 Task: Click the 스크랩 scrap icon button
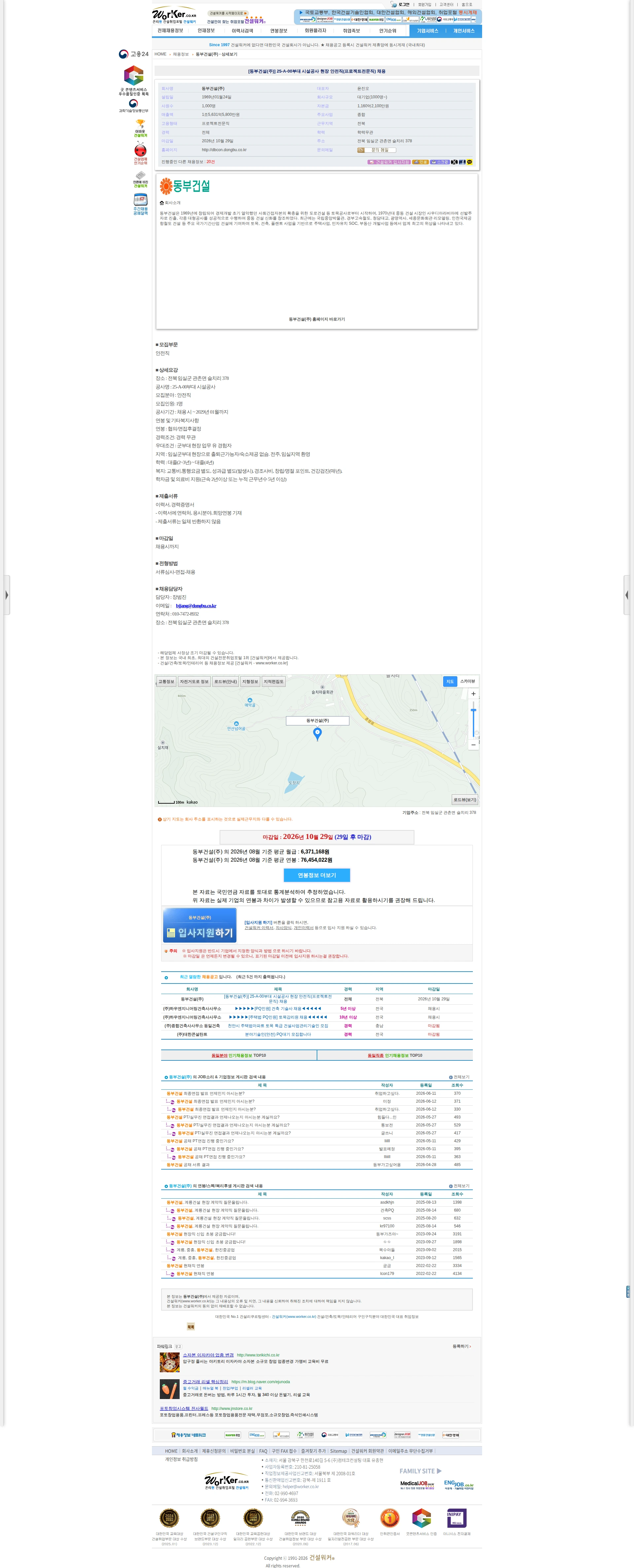[x=440, y=162]
